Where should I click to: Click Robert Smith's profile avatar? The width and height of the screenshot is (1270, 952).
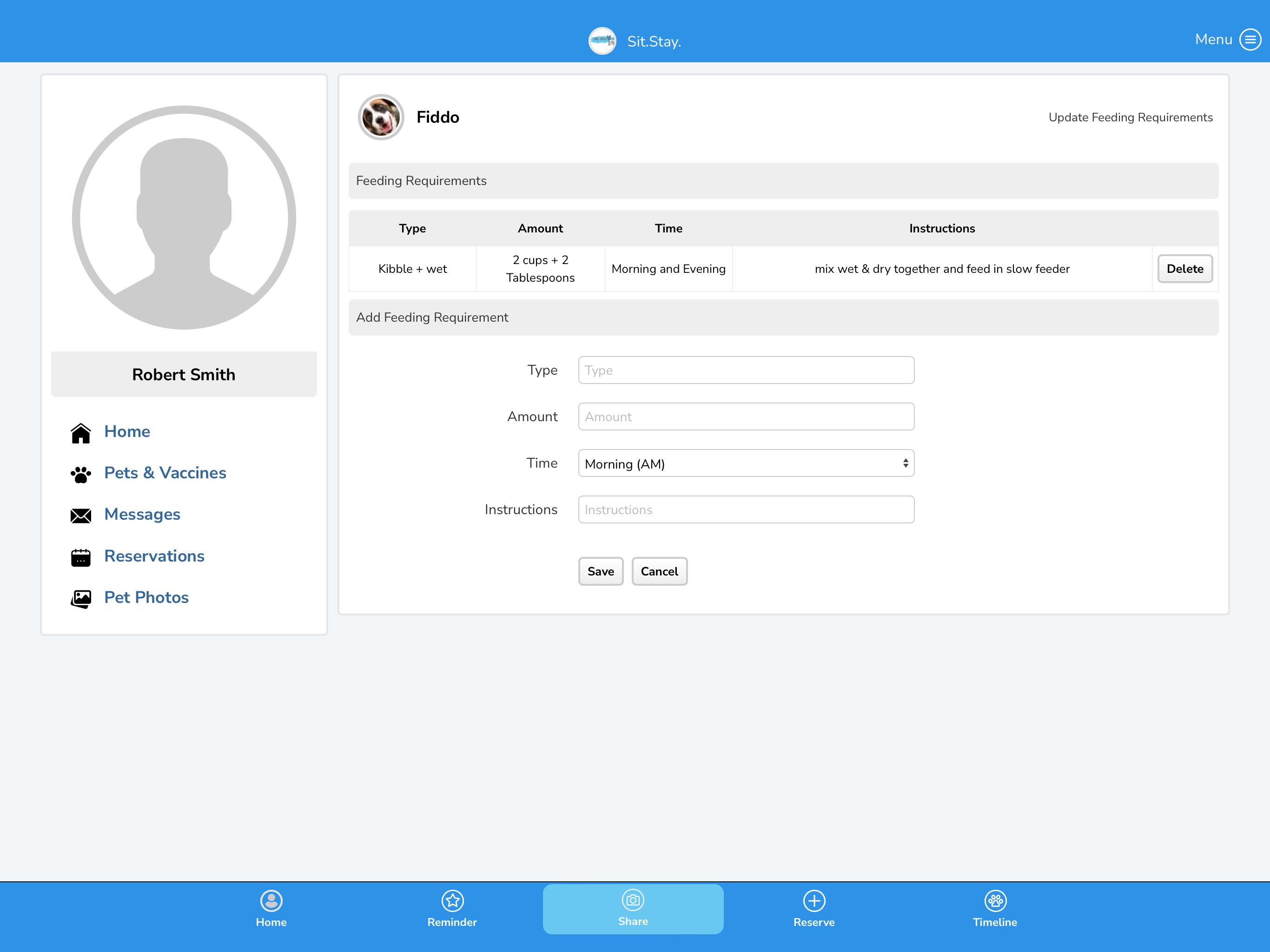[x=184, y=217]
